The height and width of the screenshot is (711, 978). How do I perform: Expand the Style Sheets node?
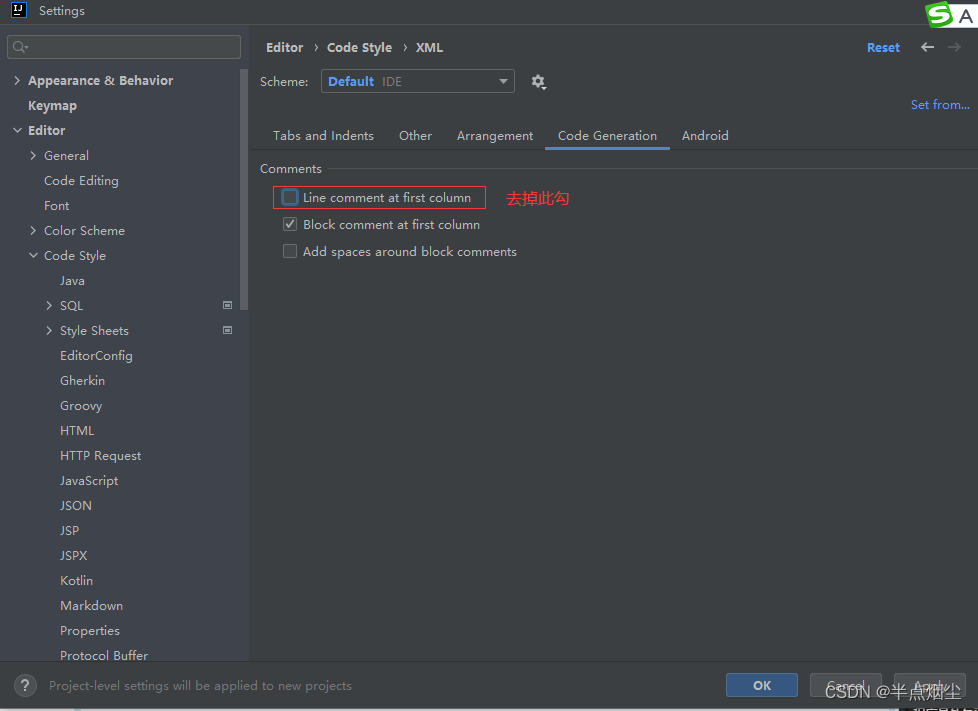pos(49,330)
